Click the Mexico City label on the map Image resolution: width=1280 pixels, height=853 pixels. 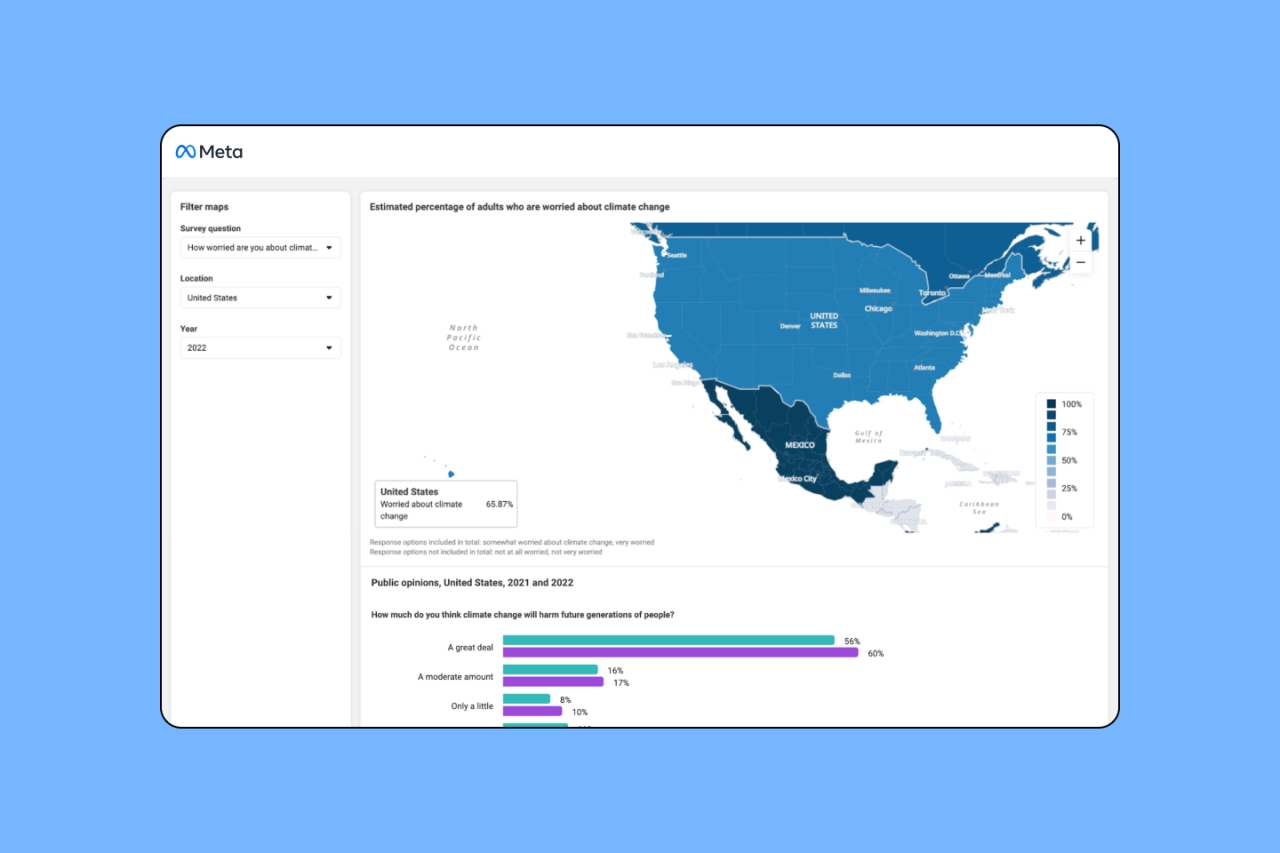797,479
